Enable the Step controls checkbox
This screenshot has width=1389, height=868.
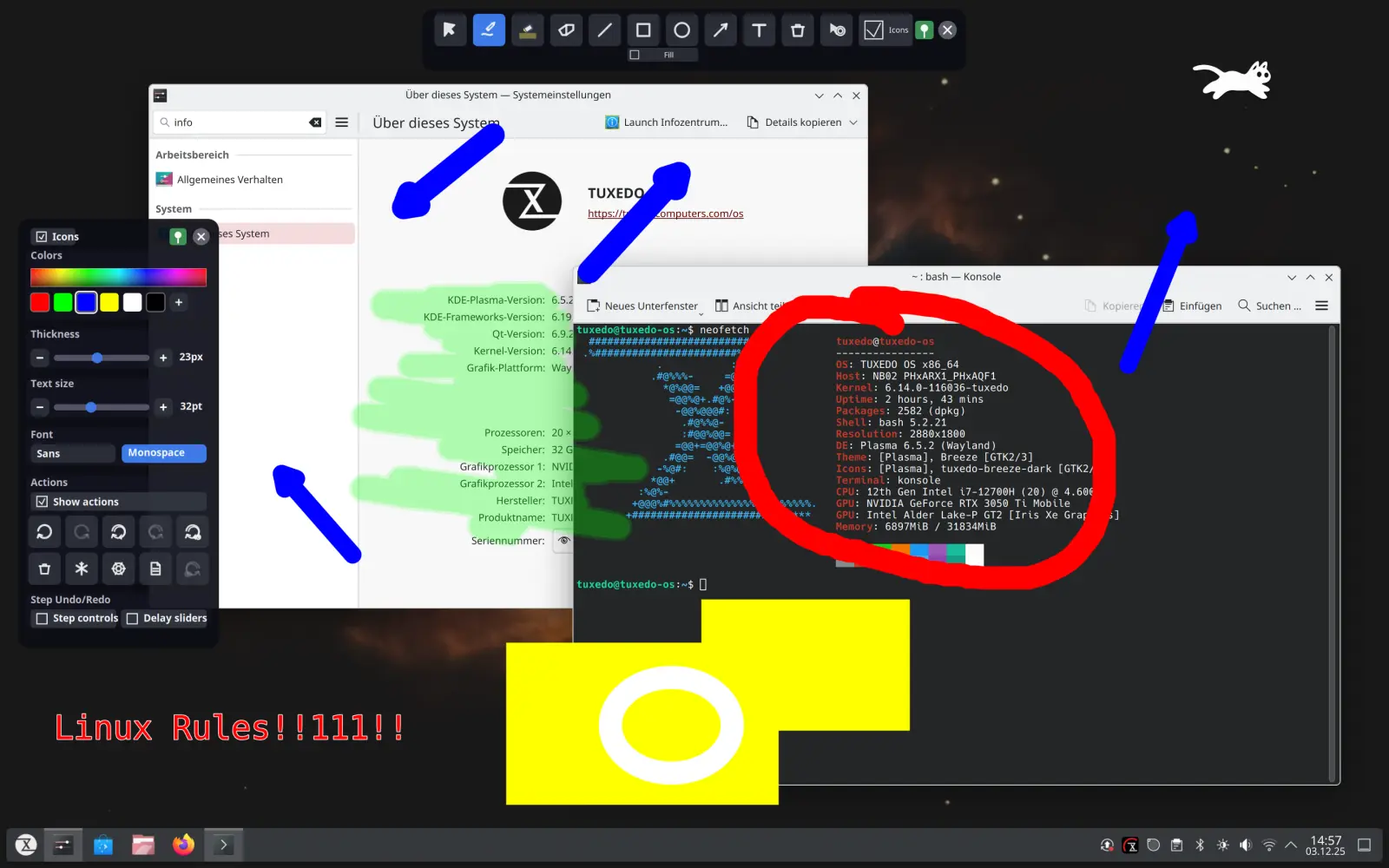coord(42,618)
